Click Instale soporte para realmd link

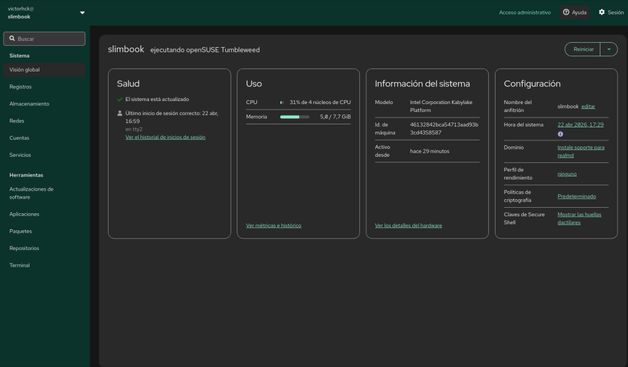coord(581,151)
